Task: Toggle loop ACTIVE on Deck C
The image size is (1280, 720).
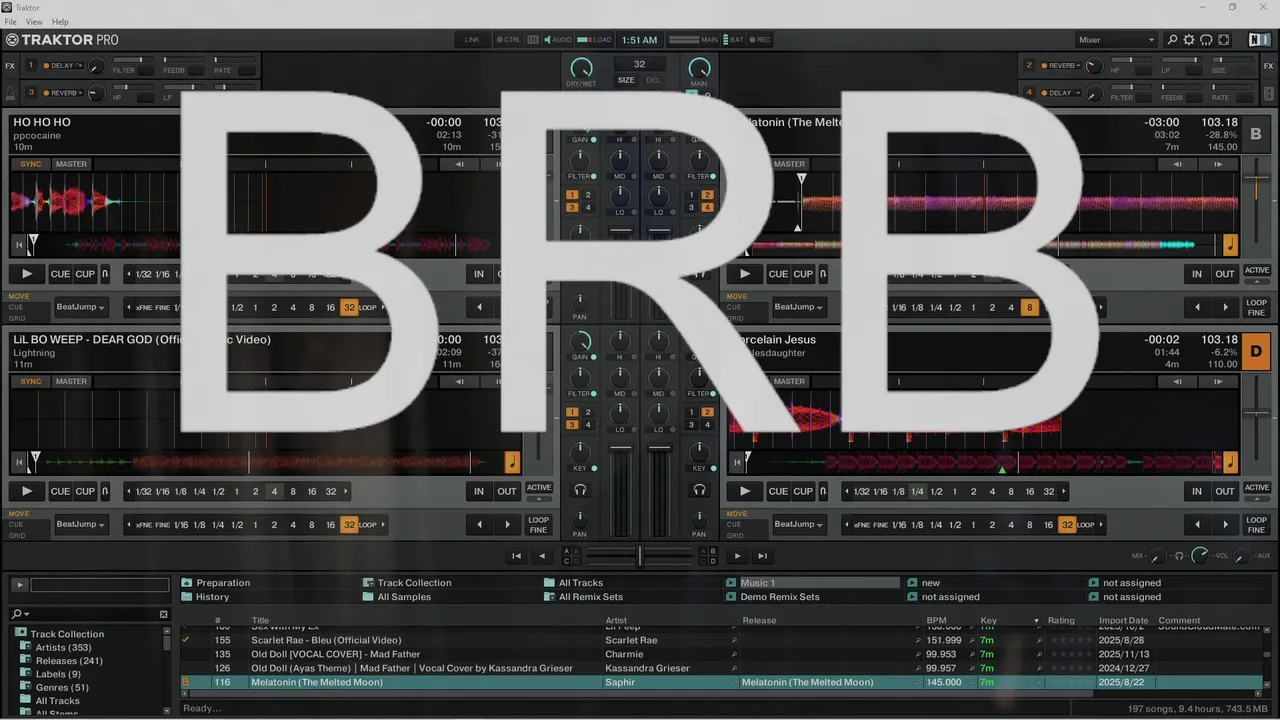Action: (x=539, y=488)
